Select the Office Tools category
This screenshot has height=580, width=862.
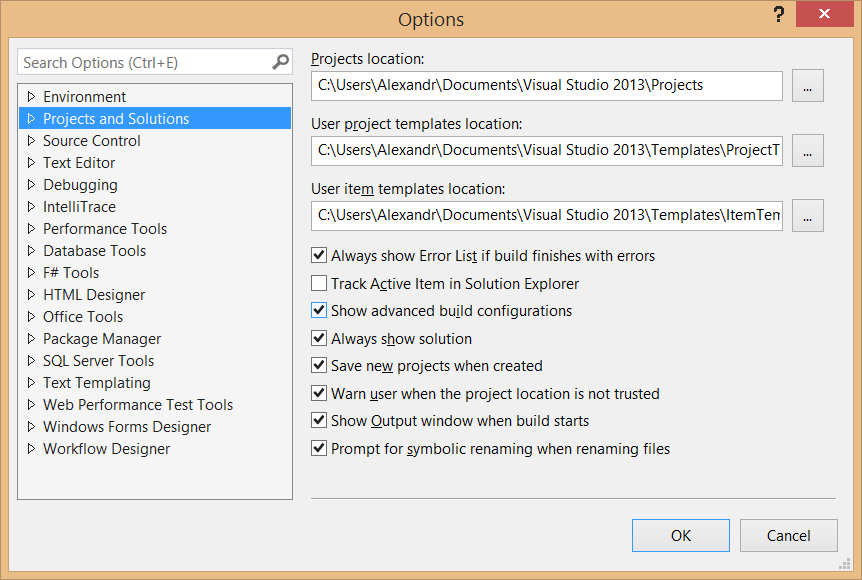[x=83, y=317]
